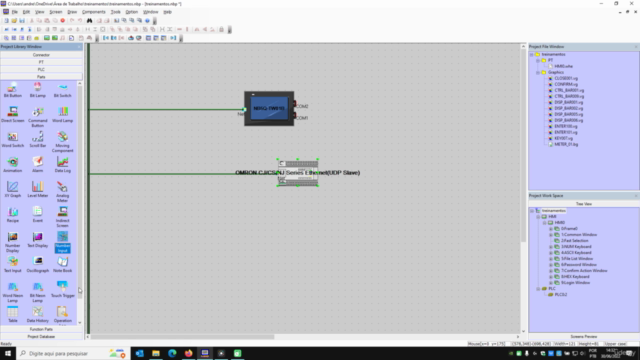Open the Tools menu
This screenshot has width=640, height=360.
click(x=116, y=12)
